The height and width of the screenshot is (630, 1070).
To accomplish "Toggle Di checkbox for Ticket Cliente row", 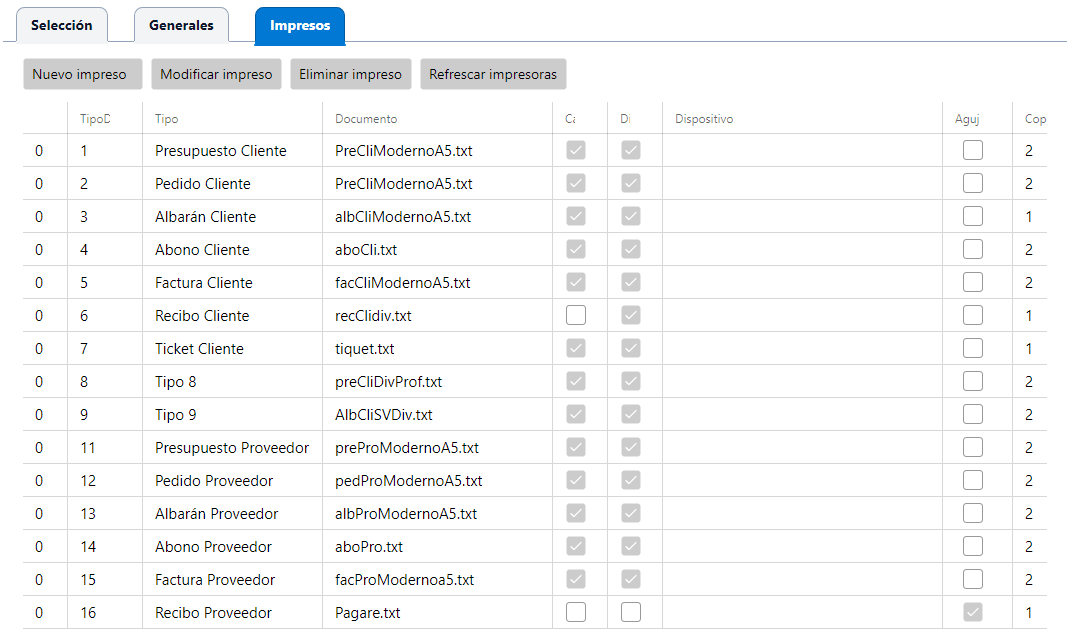I will pyautogui.click(x=631, y=348).
